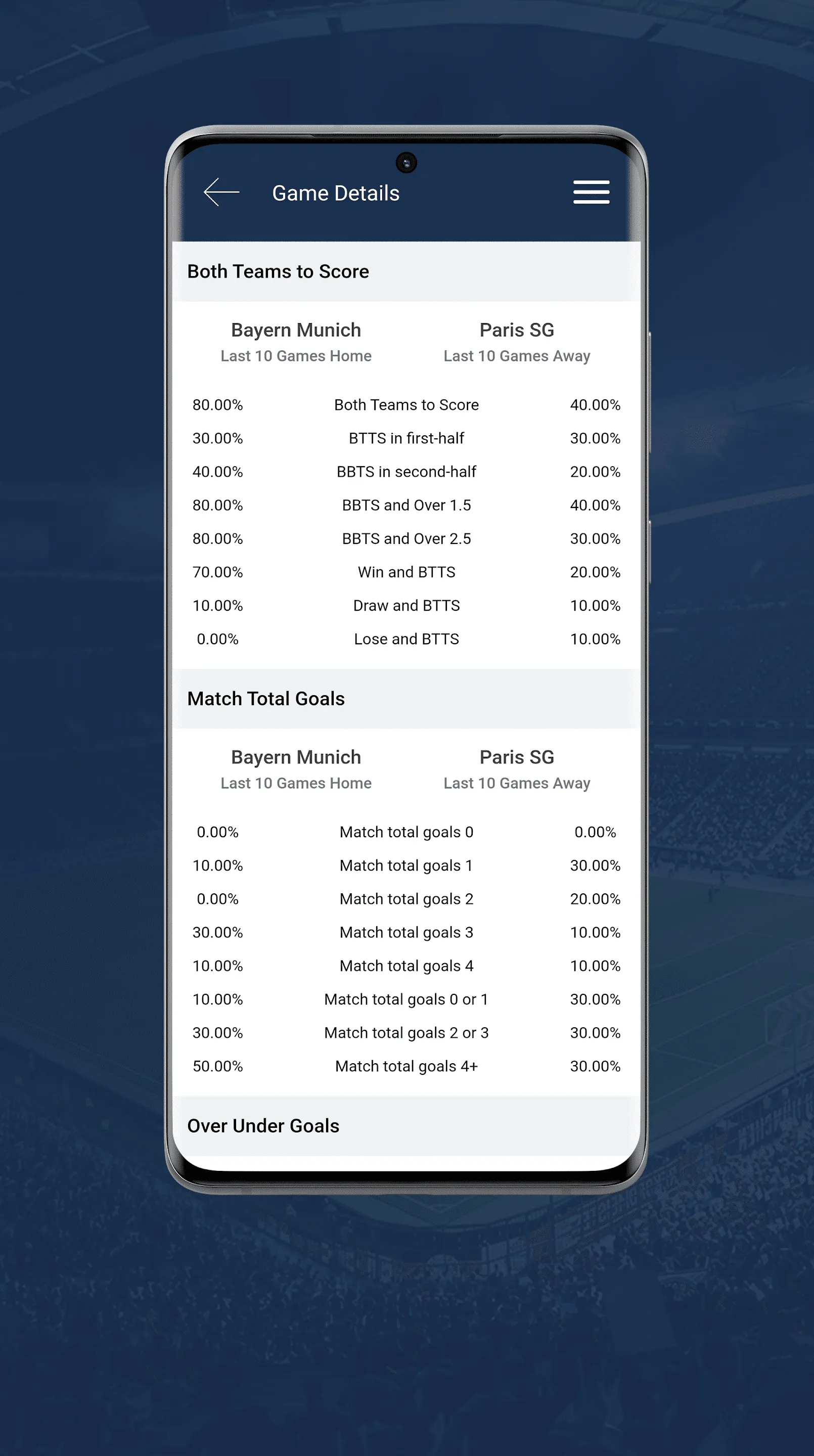Tap Paris SG in Match Total Goals

517,757
